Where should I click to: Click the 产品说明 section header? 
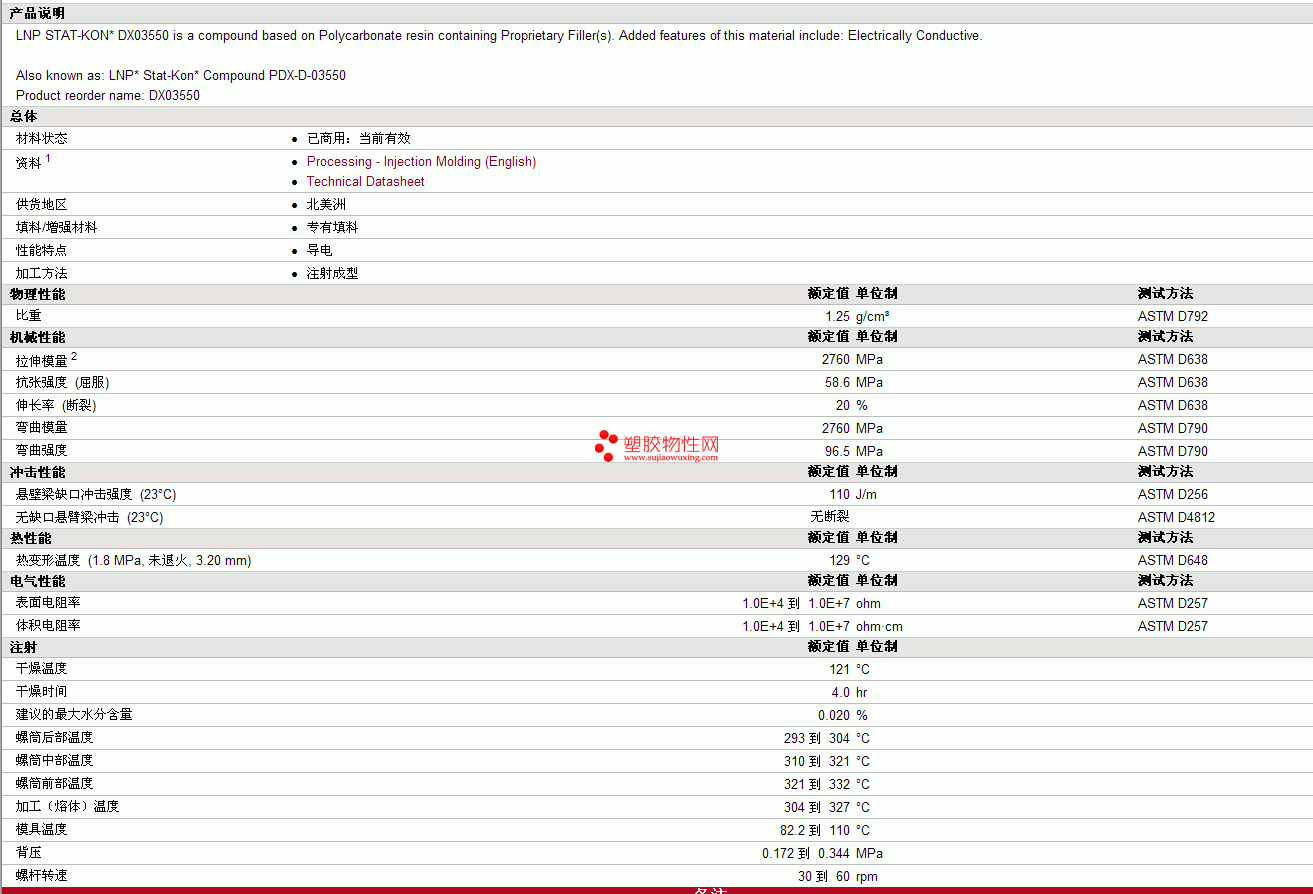point(37,13)
